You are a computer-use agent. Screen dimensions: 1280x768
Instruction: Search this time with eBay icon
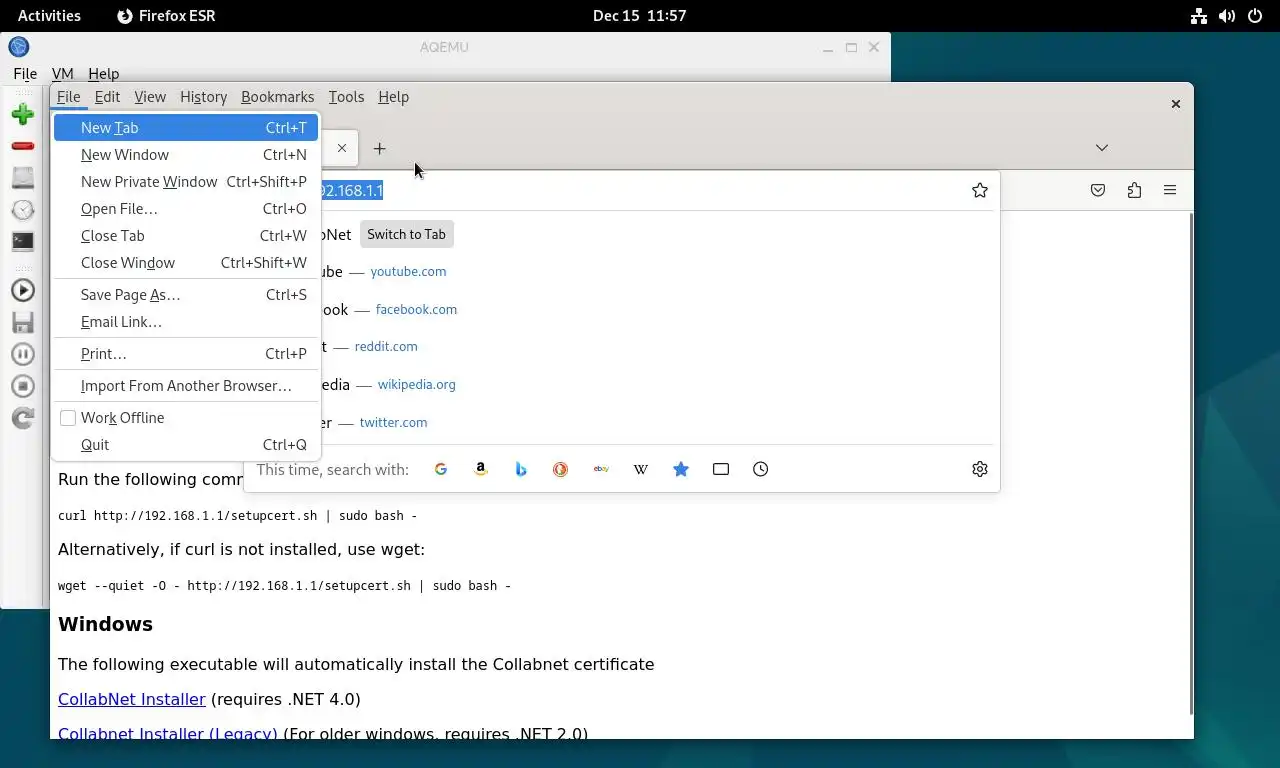[x=601, y=469]
